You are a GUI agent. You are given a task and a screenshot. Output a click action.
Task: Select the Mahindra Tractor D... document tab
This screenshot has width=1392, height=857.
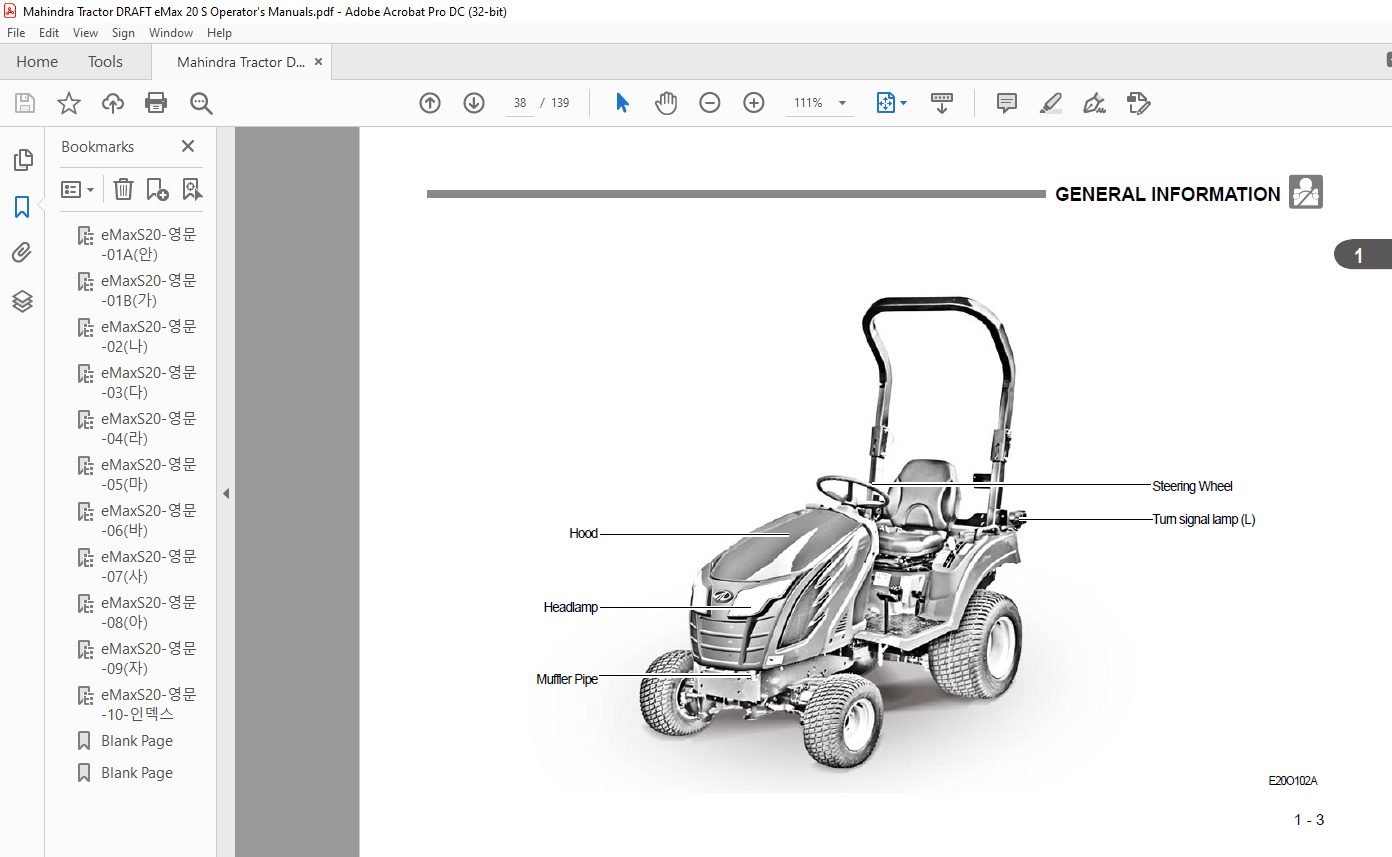tap(241, 62)
